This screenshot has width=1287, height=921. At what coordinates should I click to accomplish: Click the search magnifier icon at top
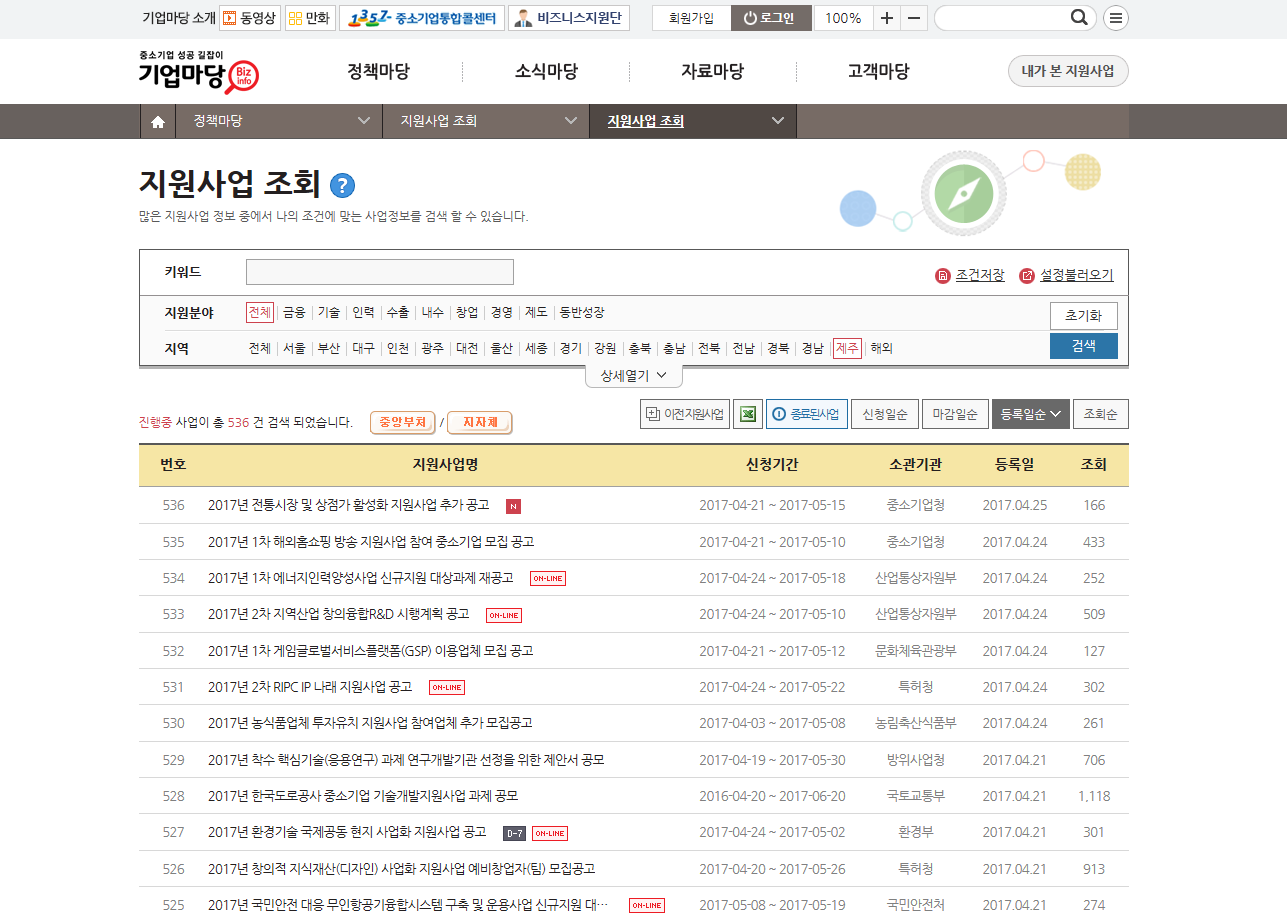click(x=1079, y=18)
